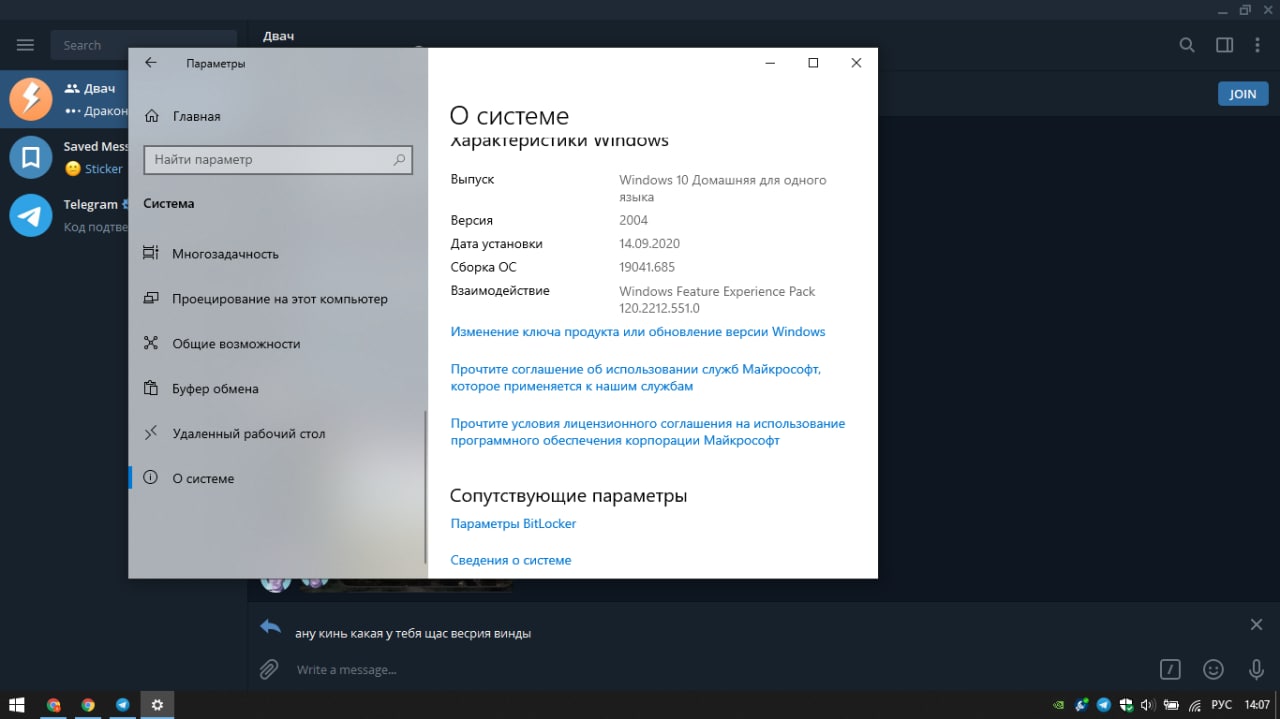This screenshot has width=1280, height=719.
Task: Open the Telegram hamburger menu
Action: (x=26, y=45)
